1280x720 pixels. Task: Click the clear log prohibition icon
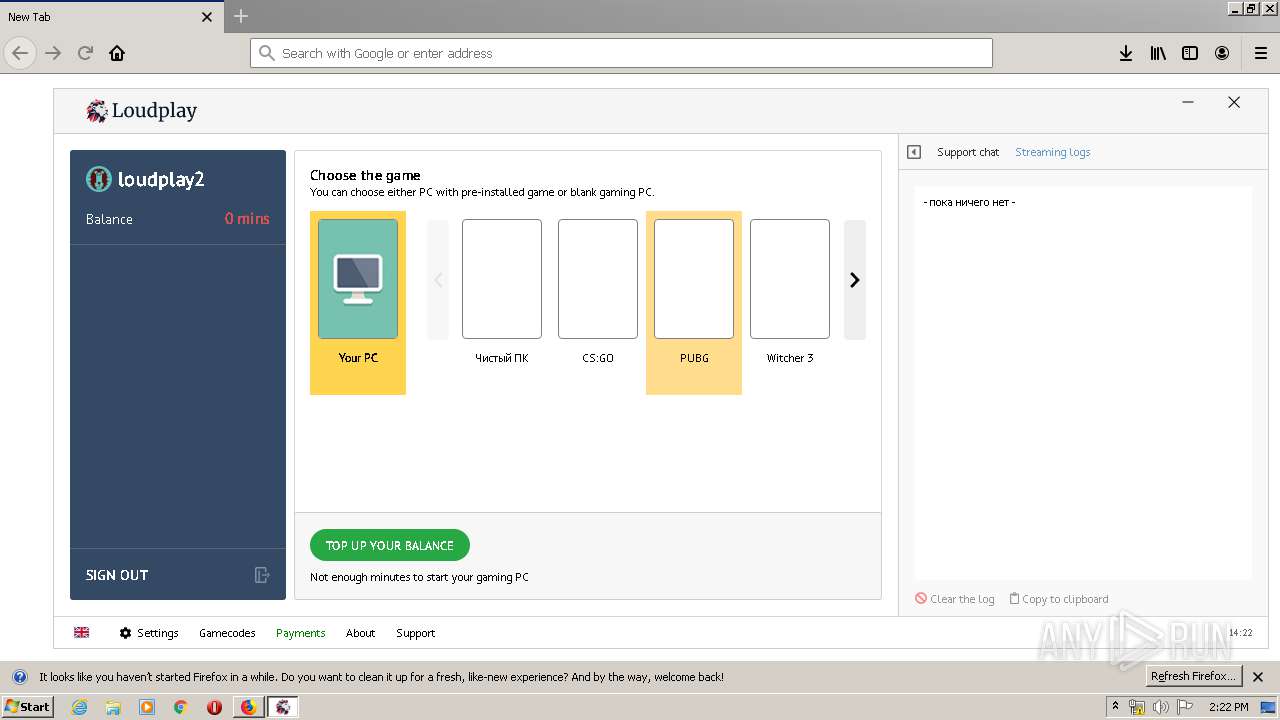pyautogui.click(x=921, y=598)
